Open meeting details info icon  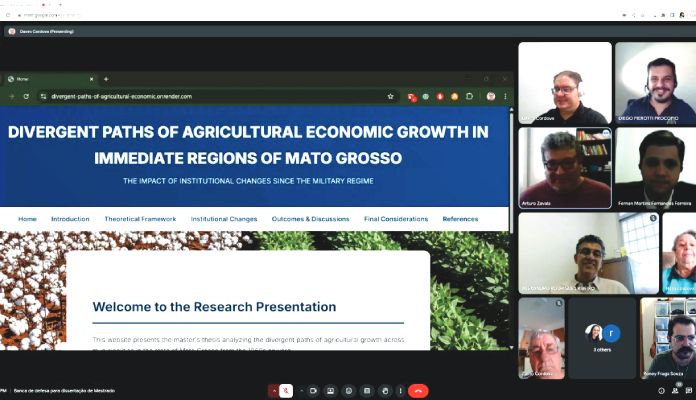[661, 391]
